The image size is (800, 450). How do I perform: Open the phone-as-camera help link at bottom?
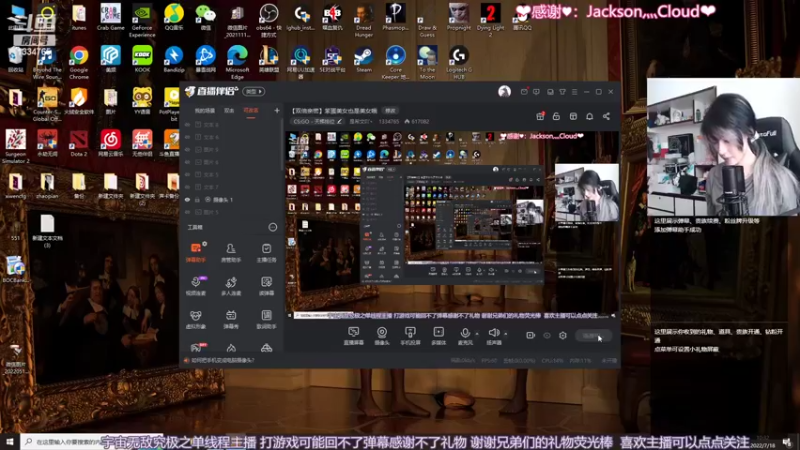click(223, 360)
